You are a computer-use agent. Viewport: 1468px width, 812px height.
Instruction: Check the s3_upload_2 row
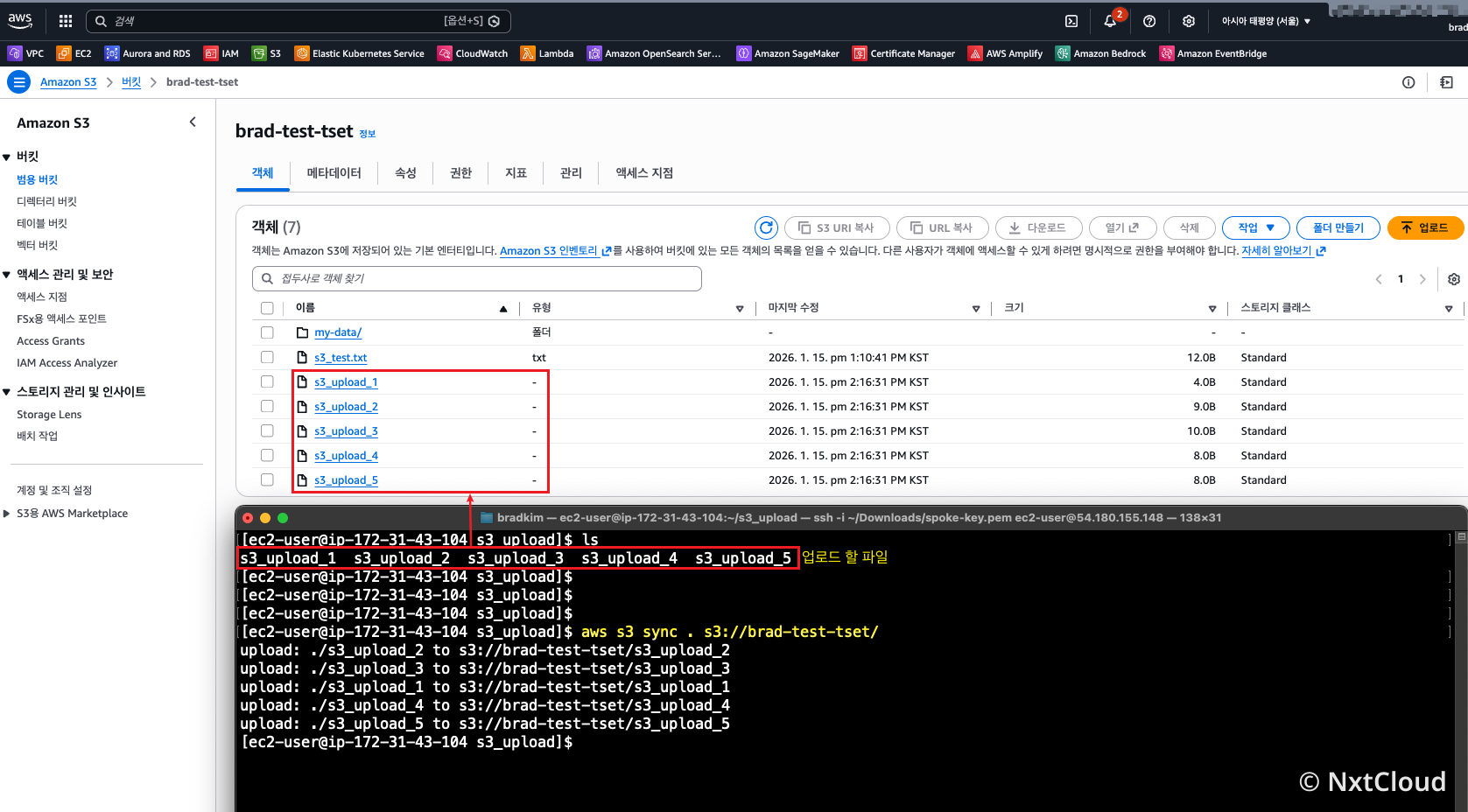coord(267,406)
